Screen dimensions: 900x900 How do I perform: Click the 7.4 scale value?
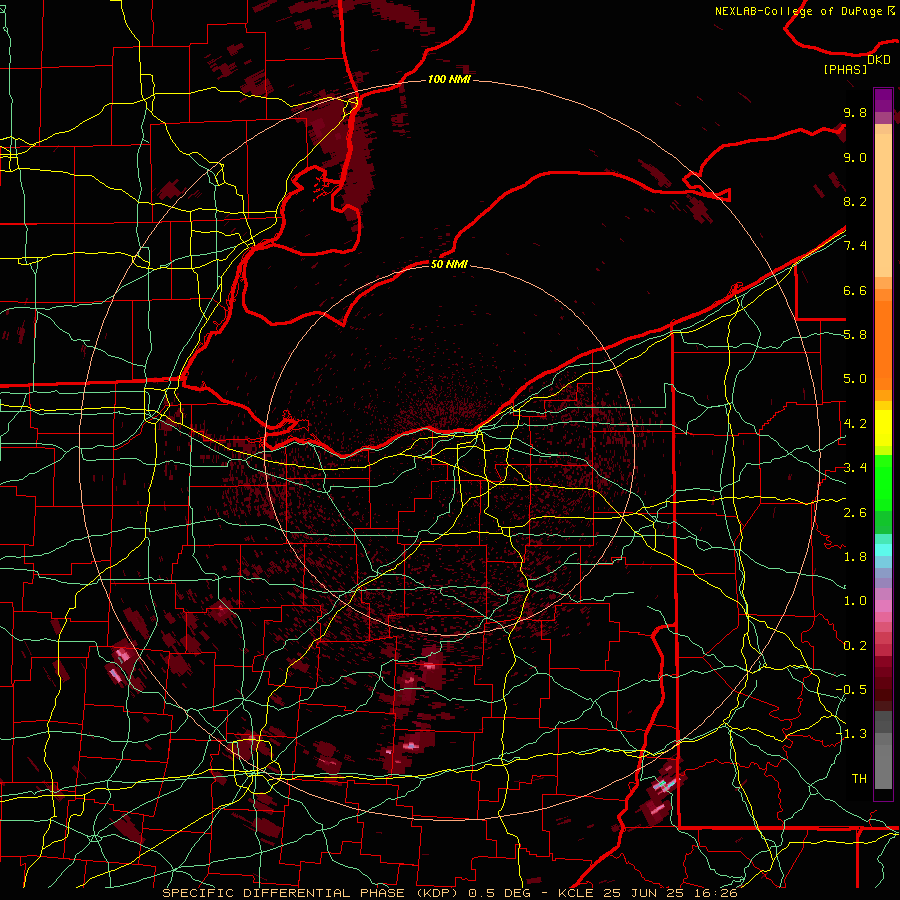point(855,246)
